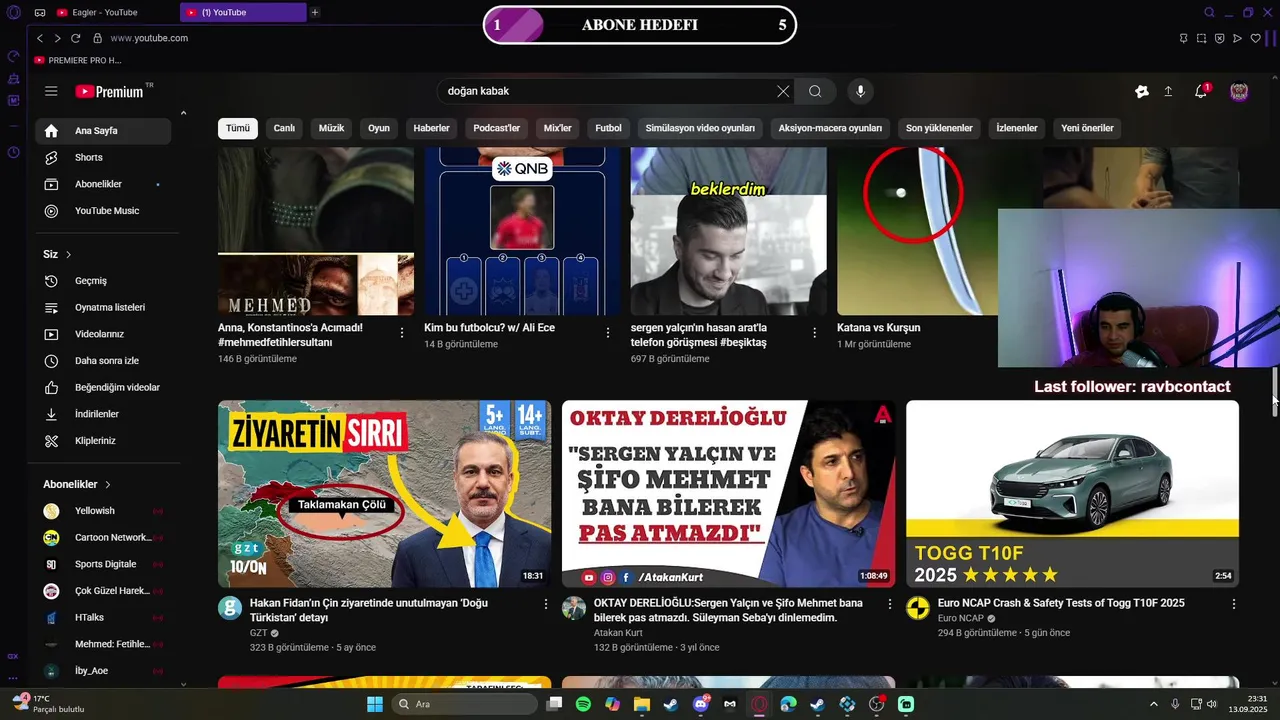Viewport: 1280px width, 720px height.
Task: Open more options for OKTAY DERELİOĞLU video
Action: 890,604
